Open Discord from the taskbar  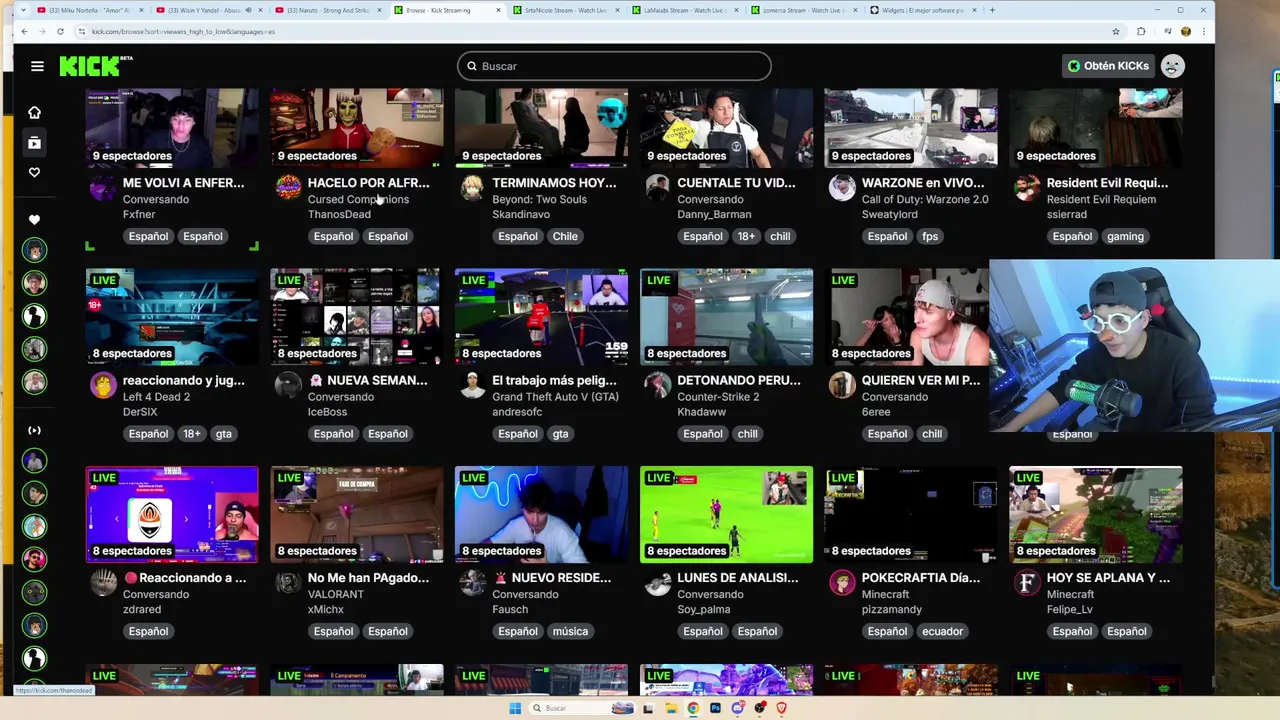click(737, 708)
